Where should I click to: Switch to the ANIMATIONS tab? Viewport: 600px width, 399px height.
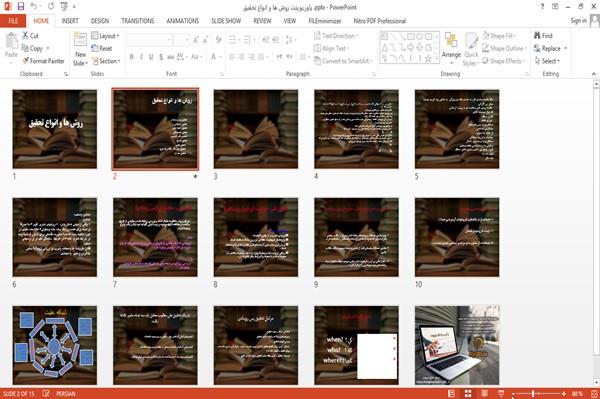coord(183,21)
